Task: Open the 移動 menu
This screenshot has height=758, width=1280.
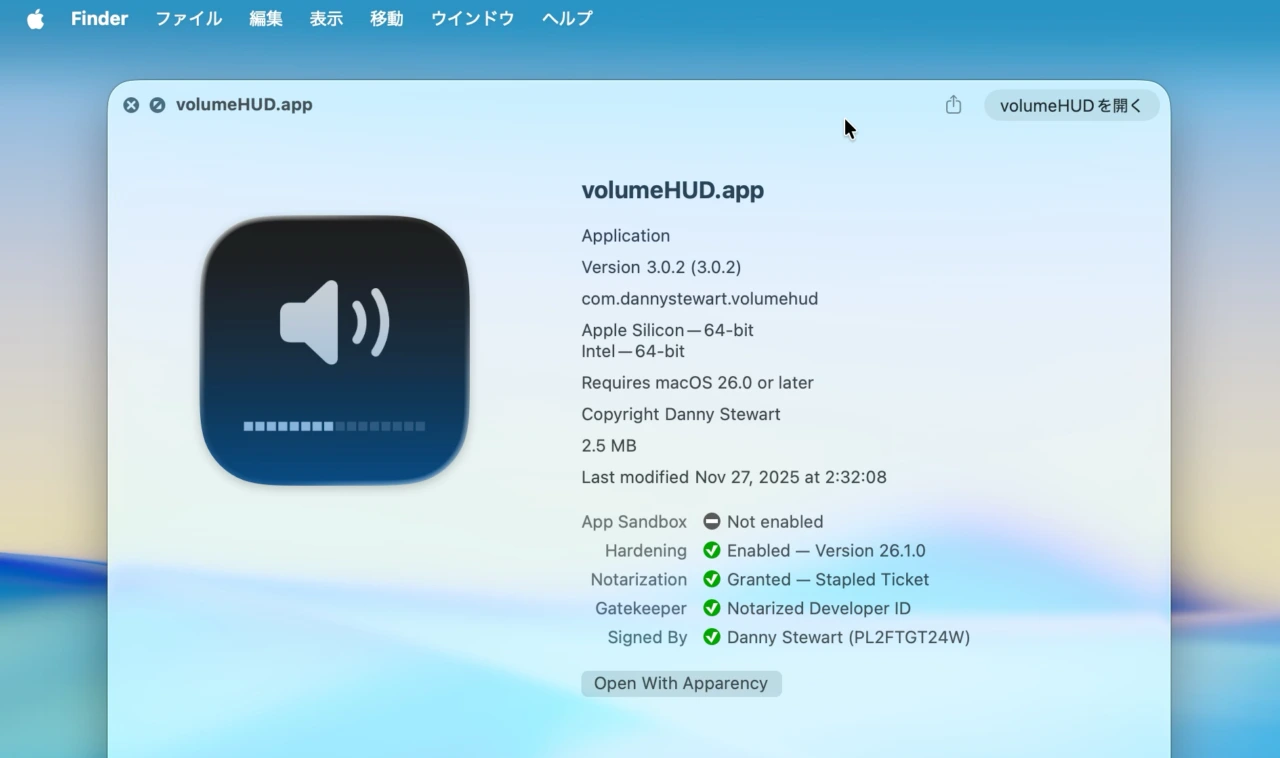Action: pos(386,17)
